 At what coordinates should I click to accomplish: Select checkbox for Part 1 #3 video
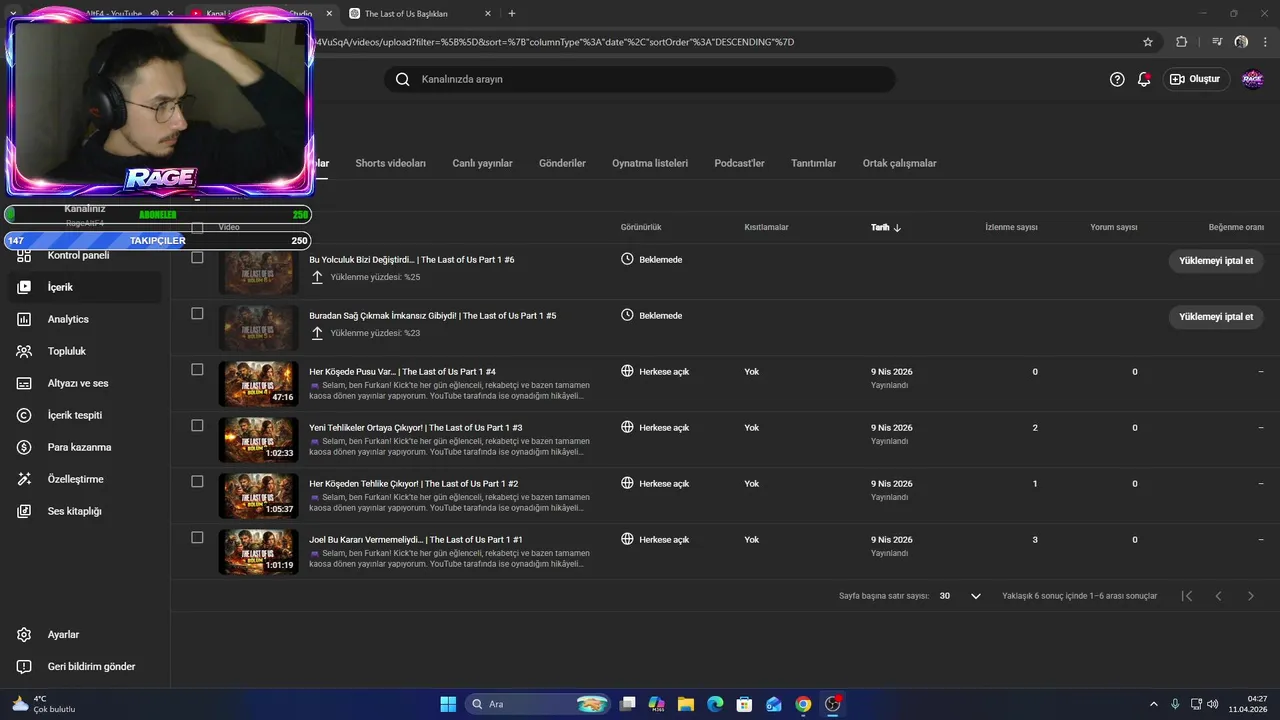tap(197, 426)
